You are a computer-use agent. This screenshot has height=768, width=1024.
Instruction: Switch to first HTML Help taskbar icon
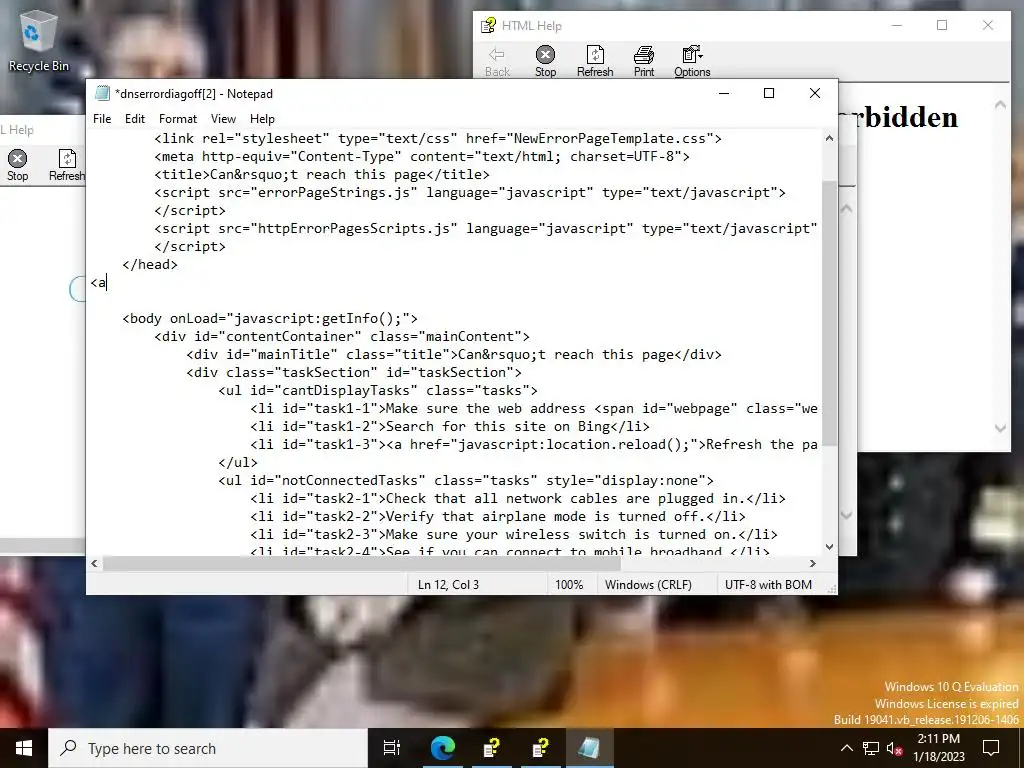click(x=491, y=748)
